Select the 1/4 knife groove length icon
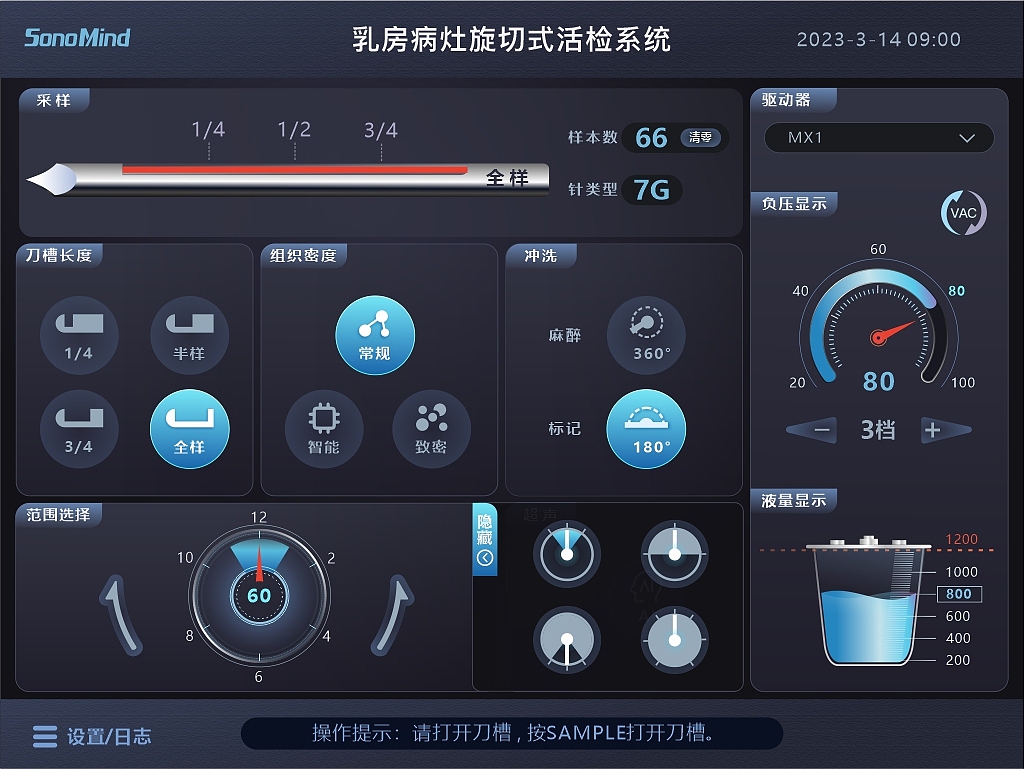The height and width of the screenshot is (769, 1025). tap(78, 335)
